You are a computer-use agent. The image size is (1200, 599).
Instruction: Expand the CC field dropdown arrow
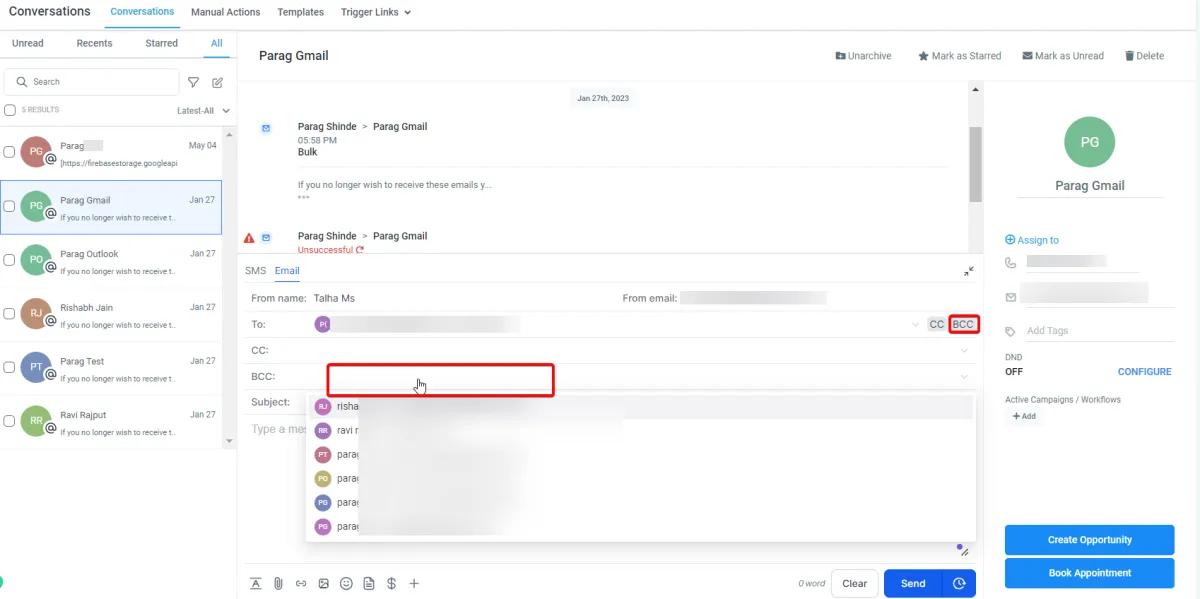click(964, 351)
